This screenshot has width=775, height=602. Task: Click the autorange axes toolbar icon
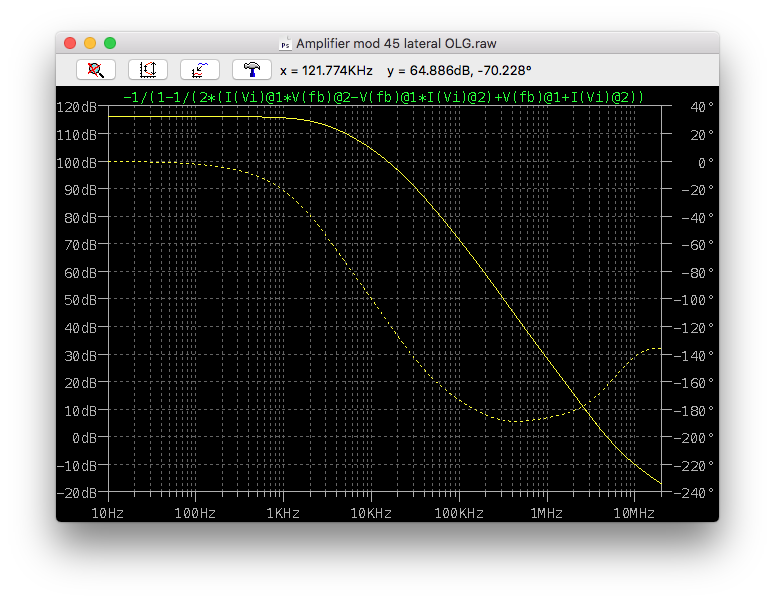click(148, 70)
